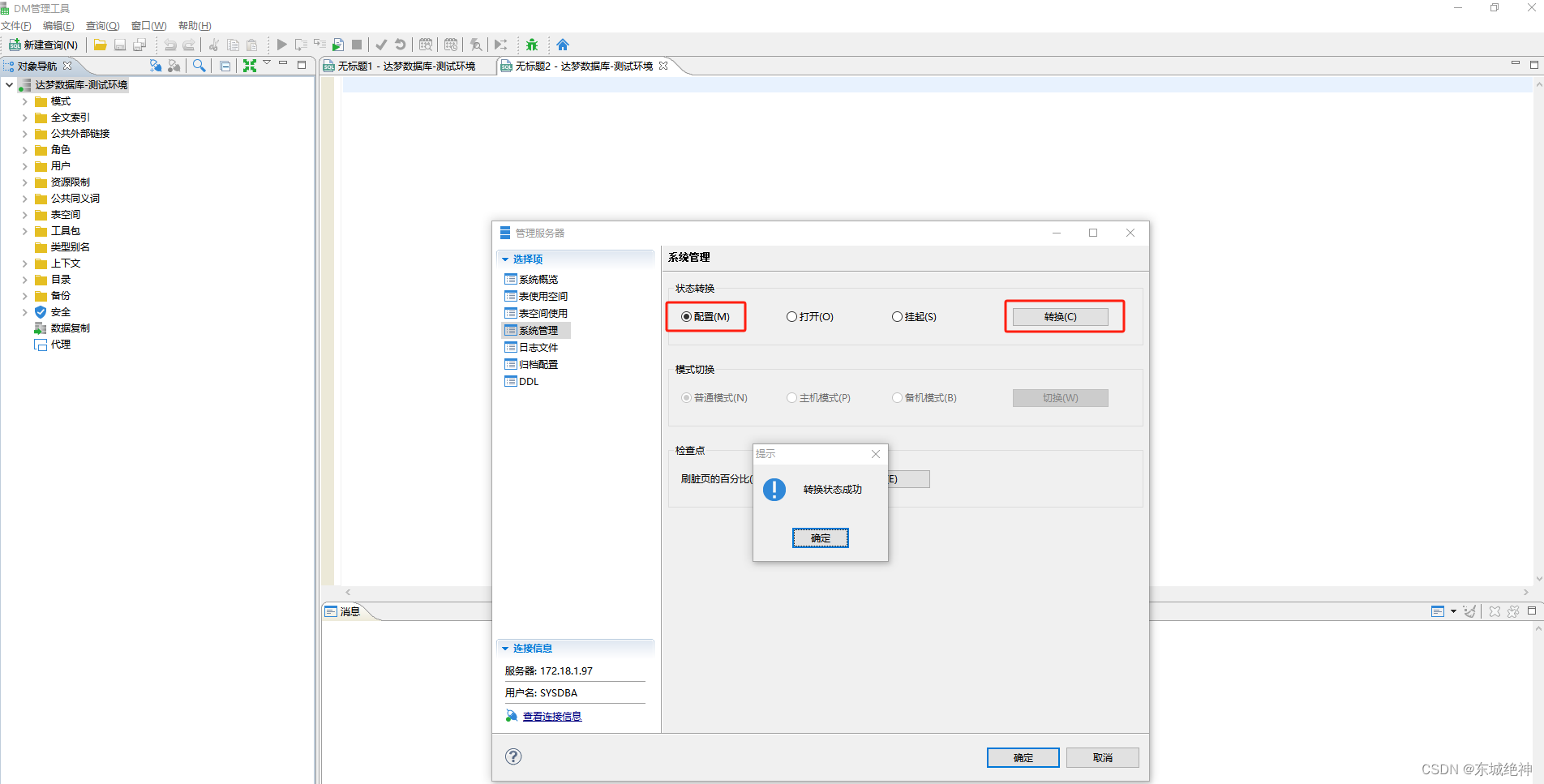This screenshot has width=1544, height=784.
Task: Click the 切换(W) button
Action: 1060,398
